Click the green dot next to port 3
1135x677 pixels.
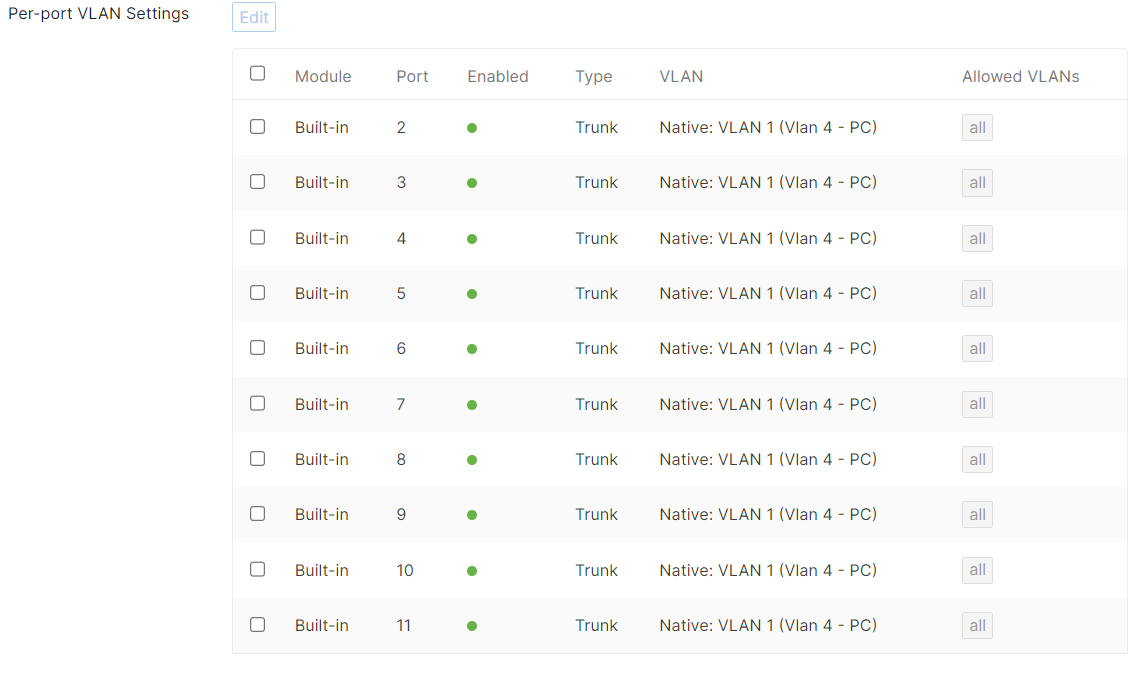click(x=471, y=182)
